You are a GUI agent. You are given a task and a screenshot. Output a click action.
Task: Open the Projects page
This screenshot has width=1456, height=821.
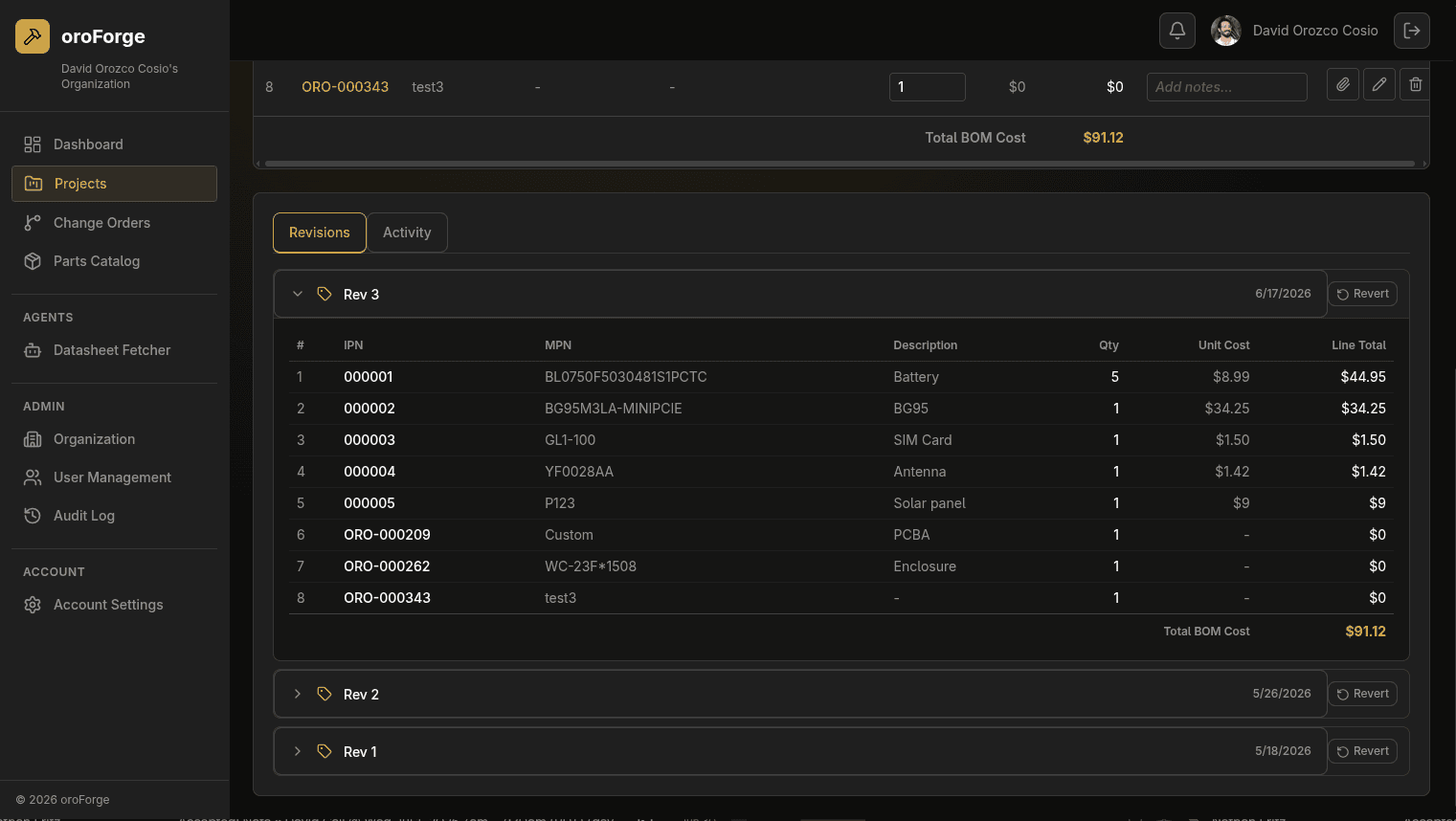point(114,184)
